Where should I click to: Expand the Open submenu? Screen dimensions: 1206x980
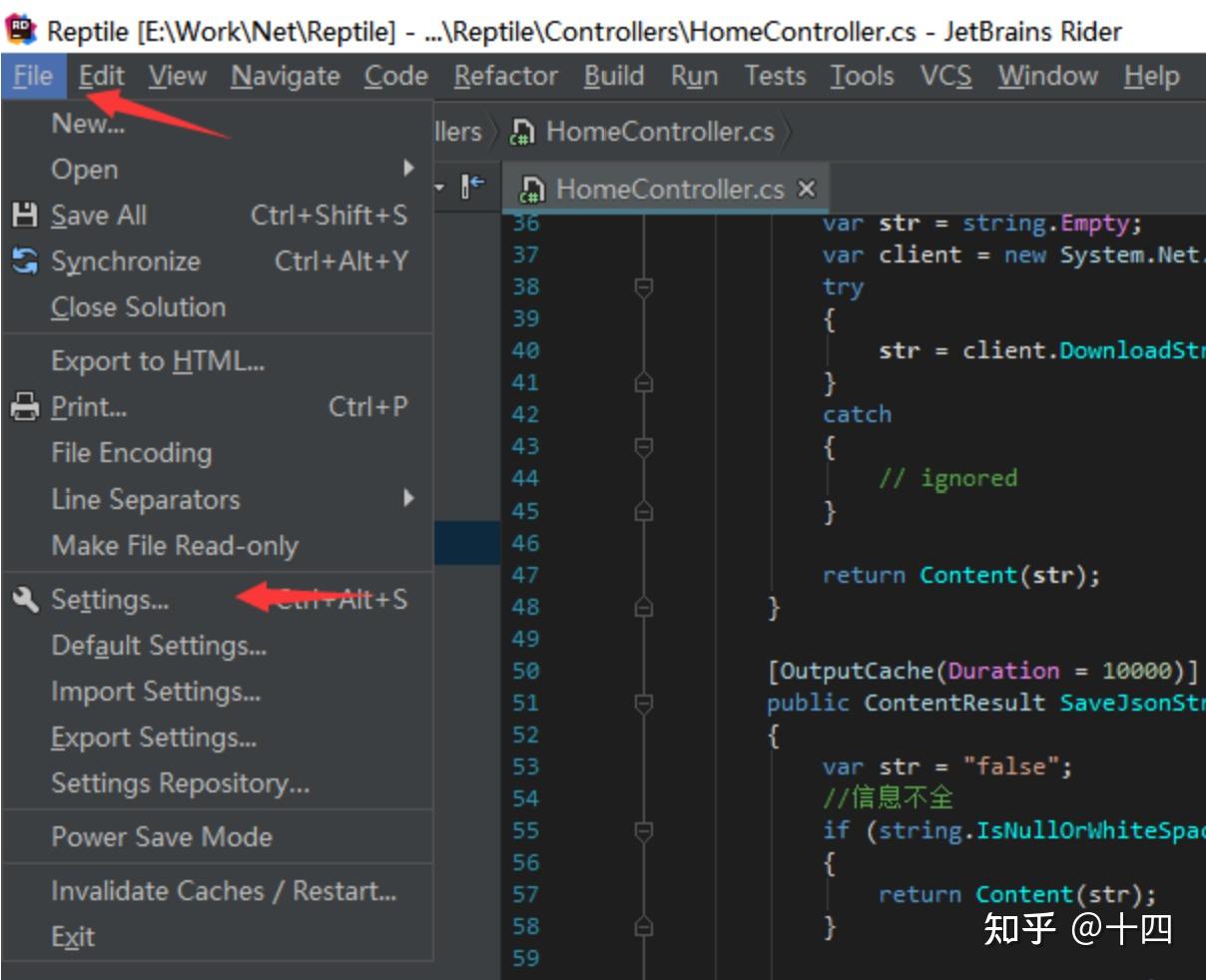pos(85,170)
